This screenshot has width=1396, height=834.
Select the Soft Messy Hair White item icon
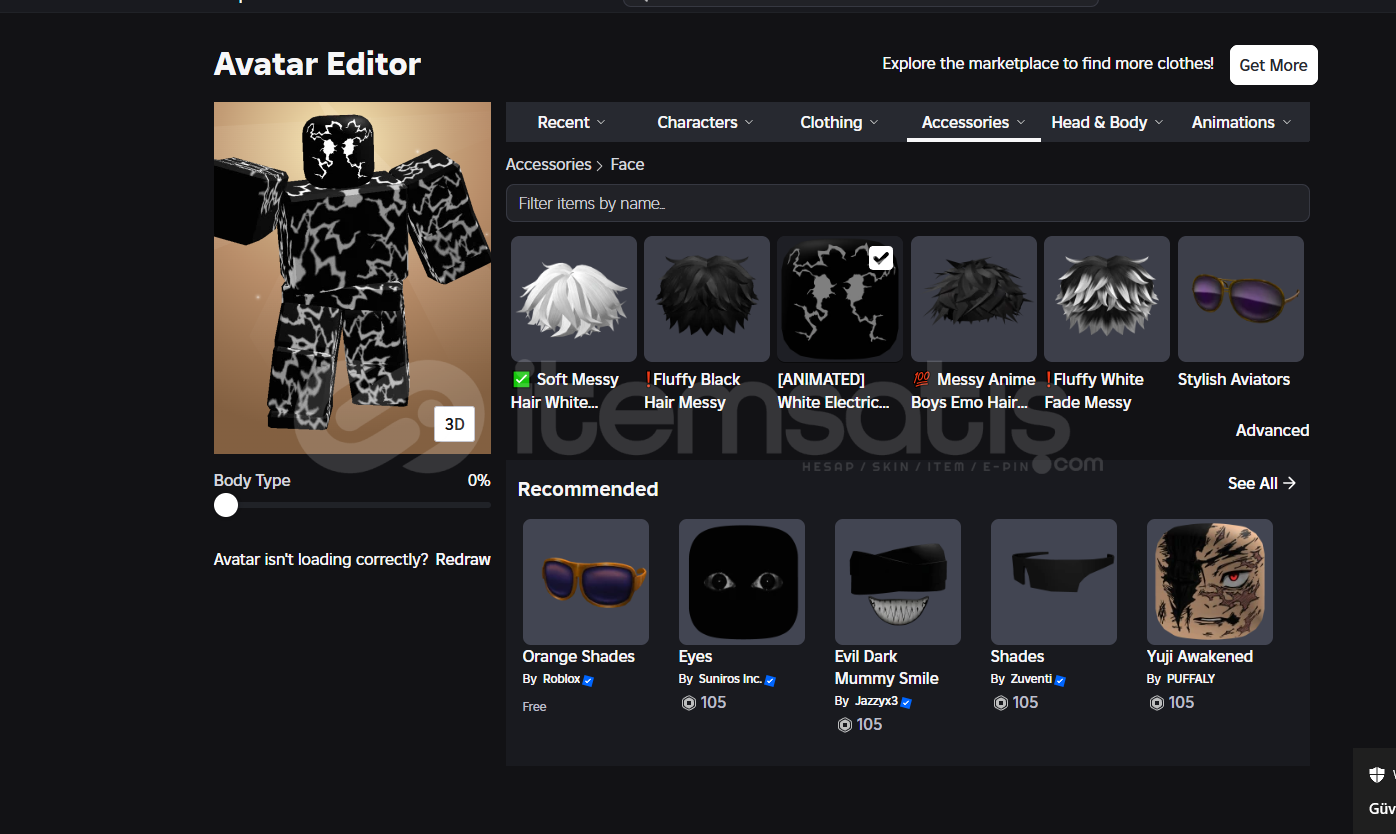[573, 299]
